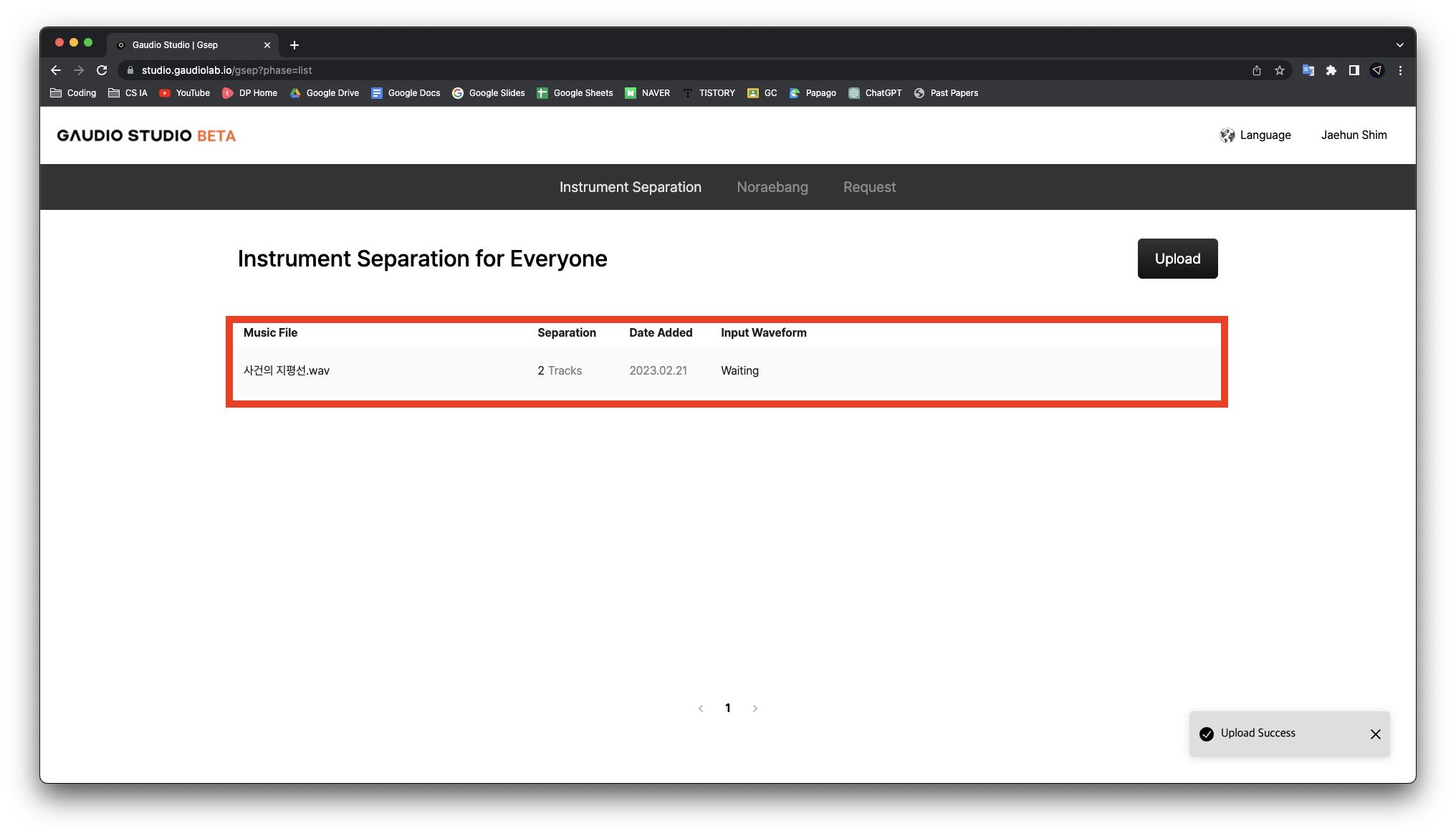Open the Request tab

[869, 187]
